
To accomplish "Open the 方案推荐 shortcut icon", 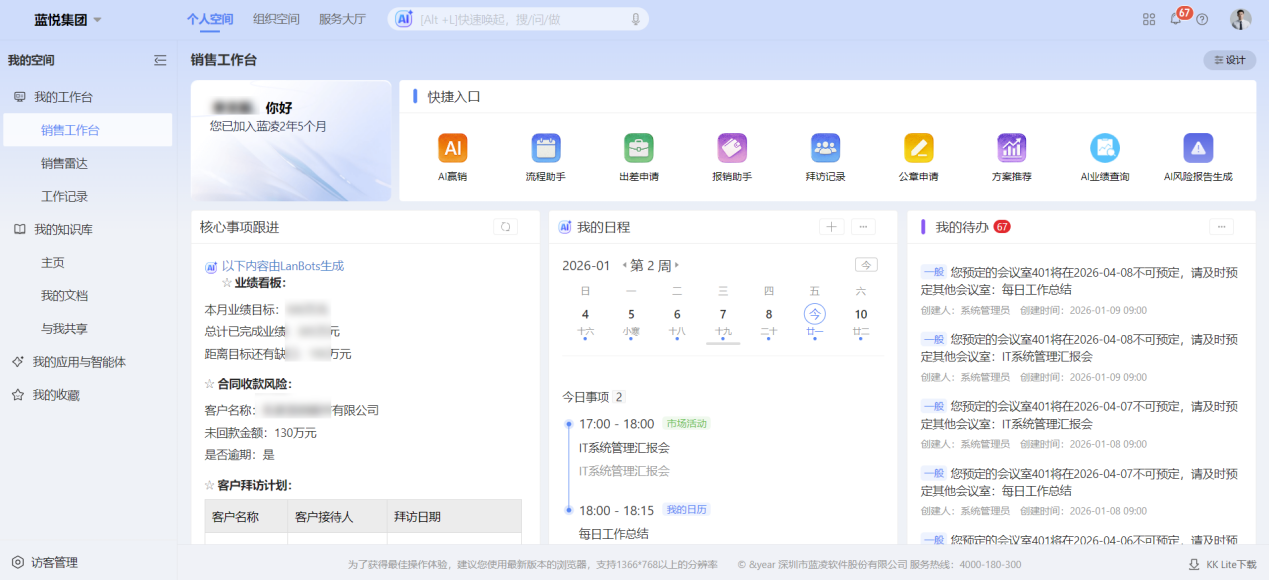I will [x=1012, y=148].
